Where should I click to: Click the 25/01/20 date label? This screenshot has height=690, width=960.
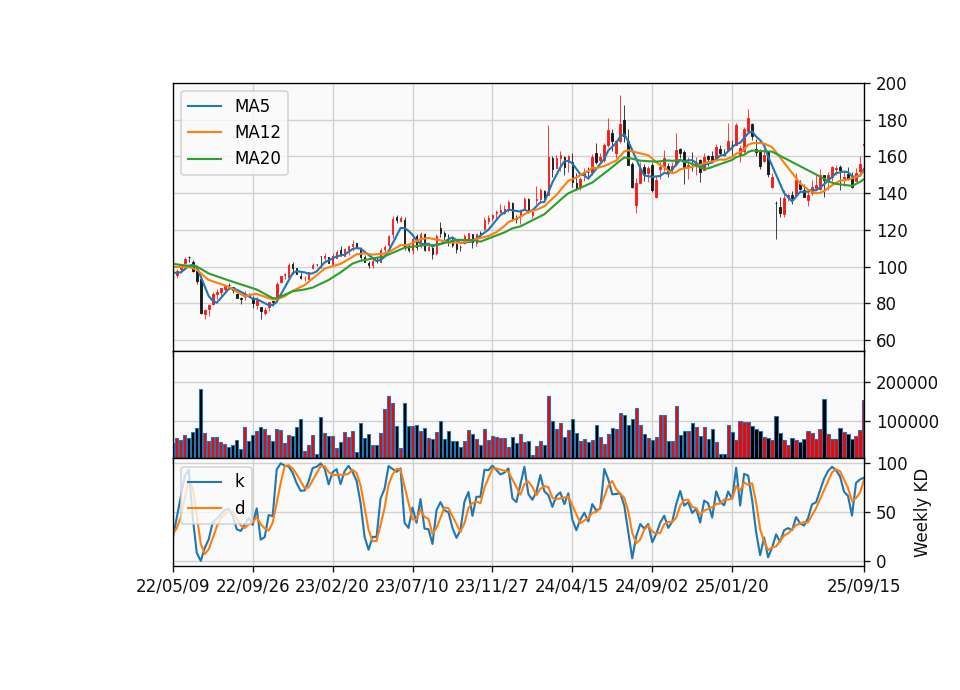[x=732, y=586]
